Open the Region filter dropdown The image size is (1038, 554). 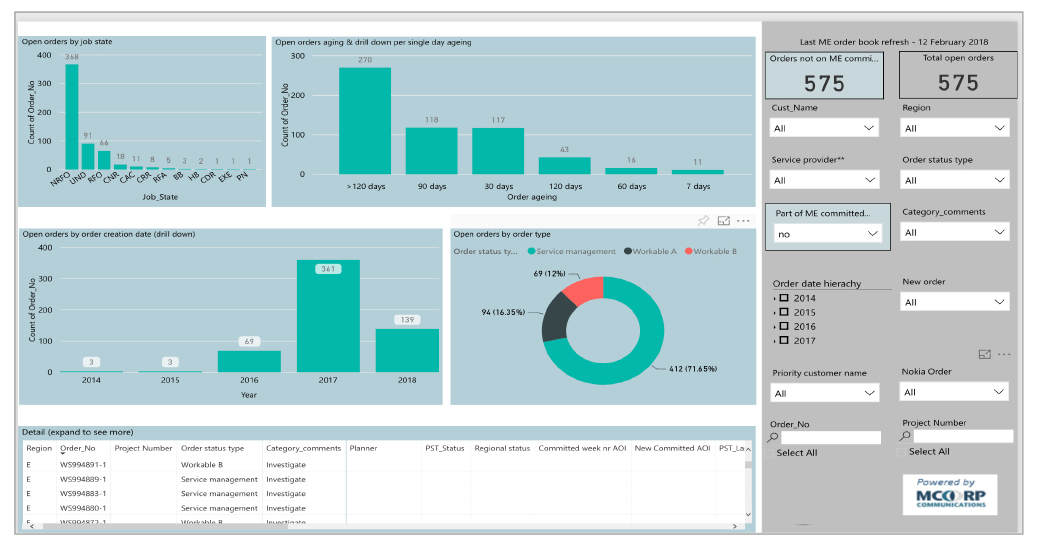click(955, 128)
